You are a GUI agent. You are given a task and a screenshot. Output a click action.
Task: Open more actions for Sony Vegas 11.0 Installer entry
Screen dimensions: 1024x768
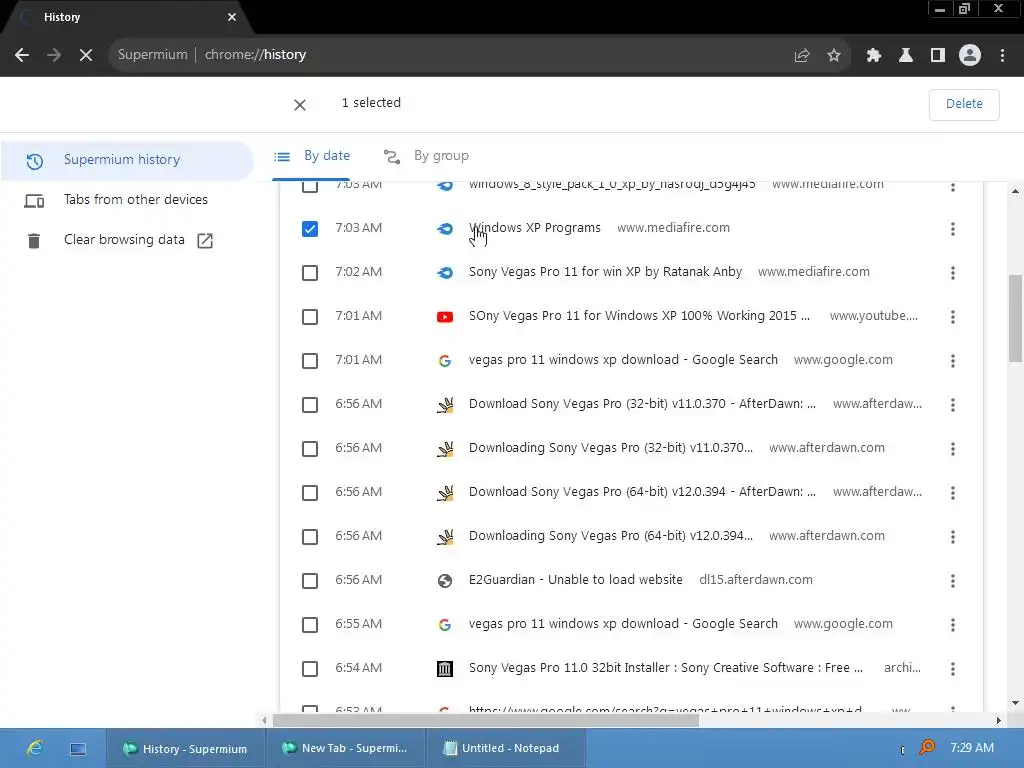coord(953,669)
